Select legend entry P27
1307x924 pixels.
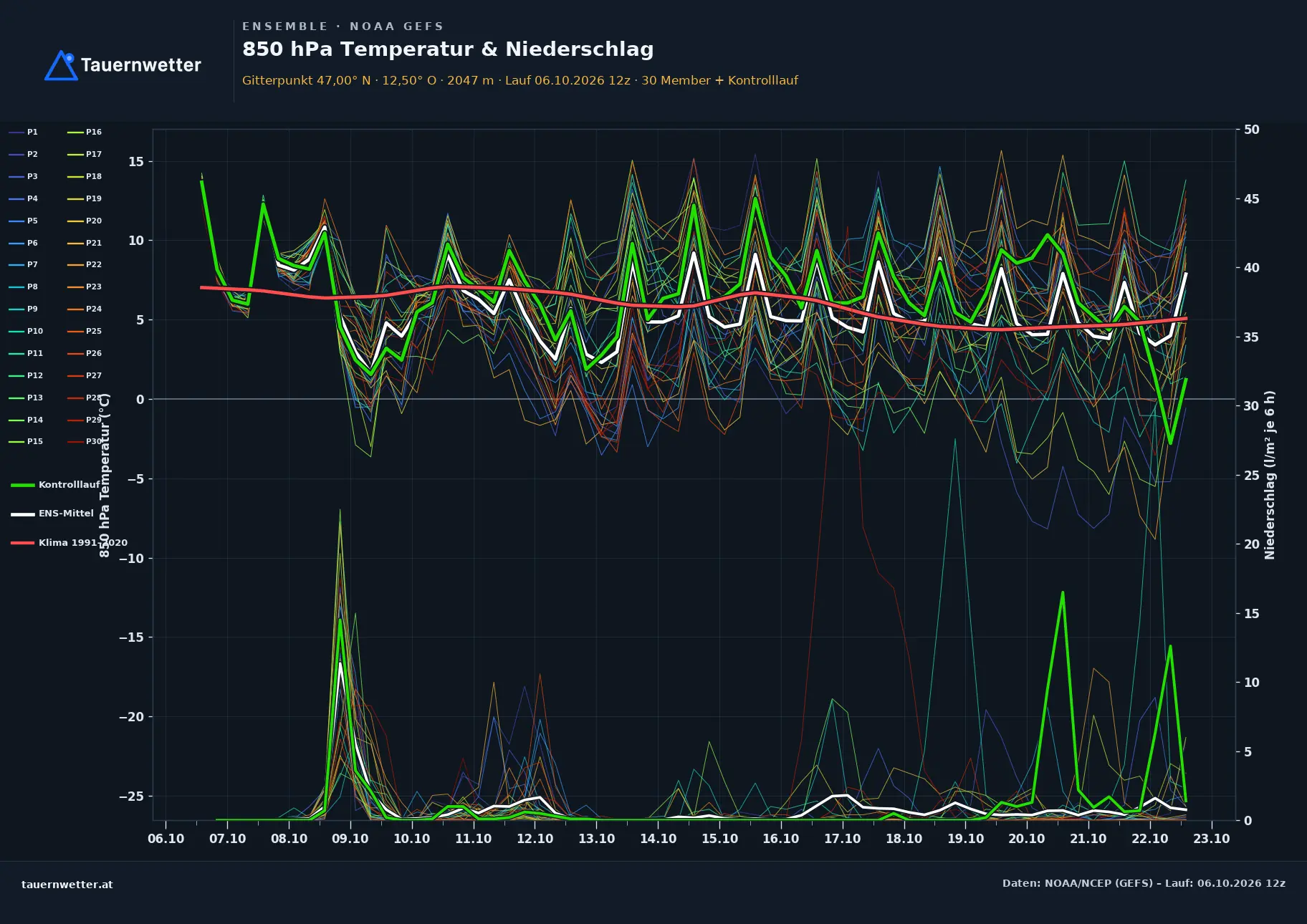85,375
